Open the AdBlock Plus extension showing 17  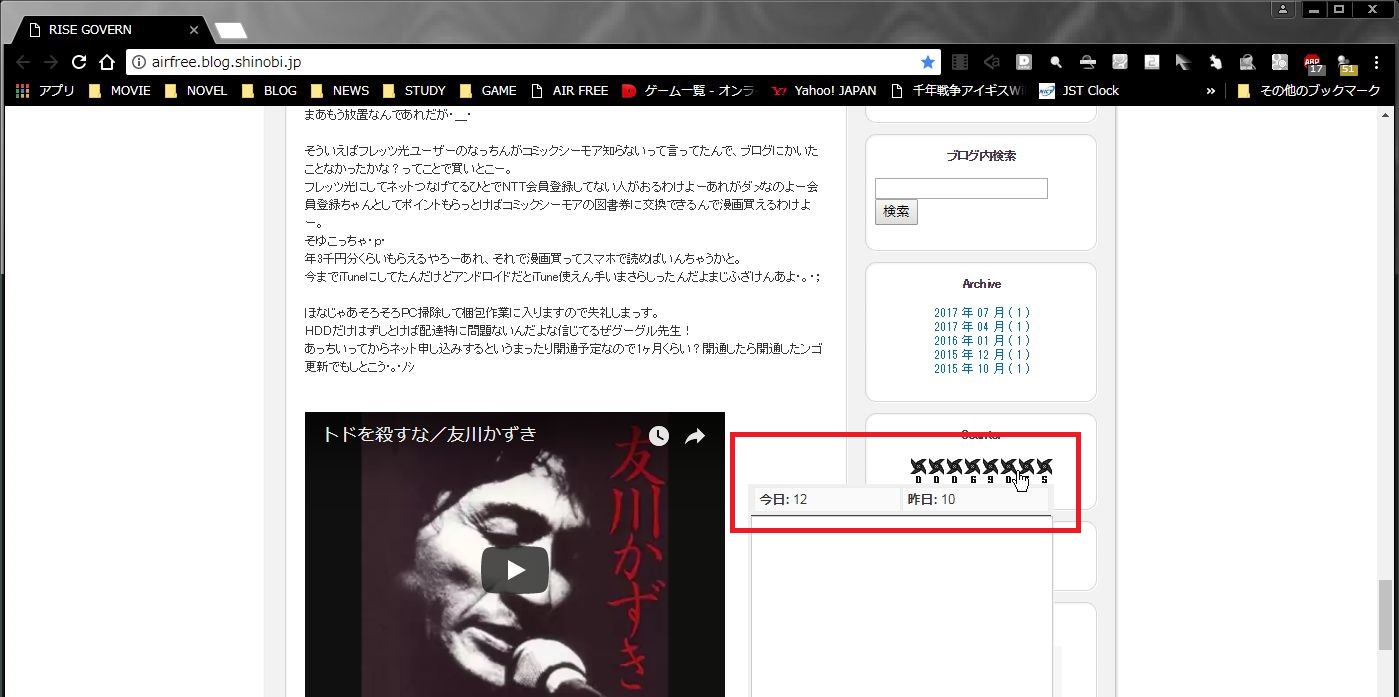tap(1313, 64)
